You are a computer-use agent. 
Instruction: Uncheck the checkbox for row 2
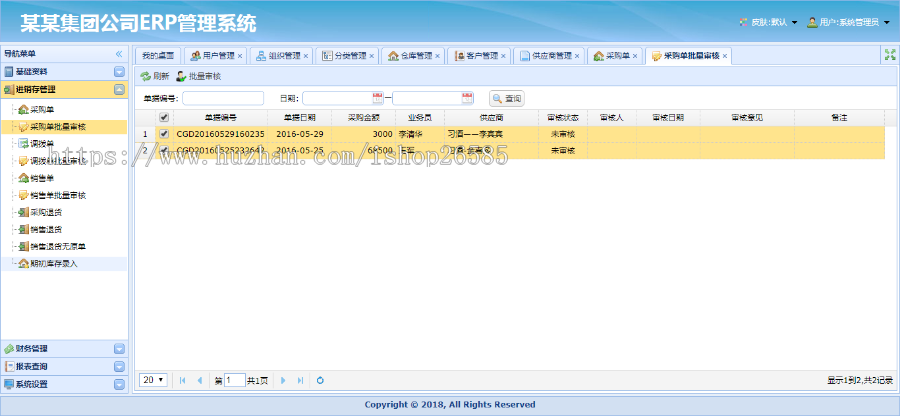pyautogui.click(x=164, y=150)
